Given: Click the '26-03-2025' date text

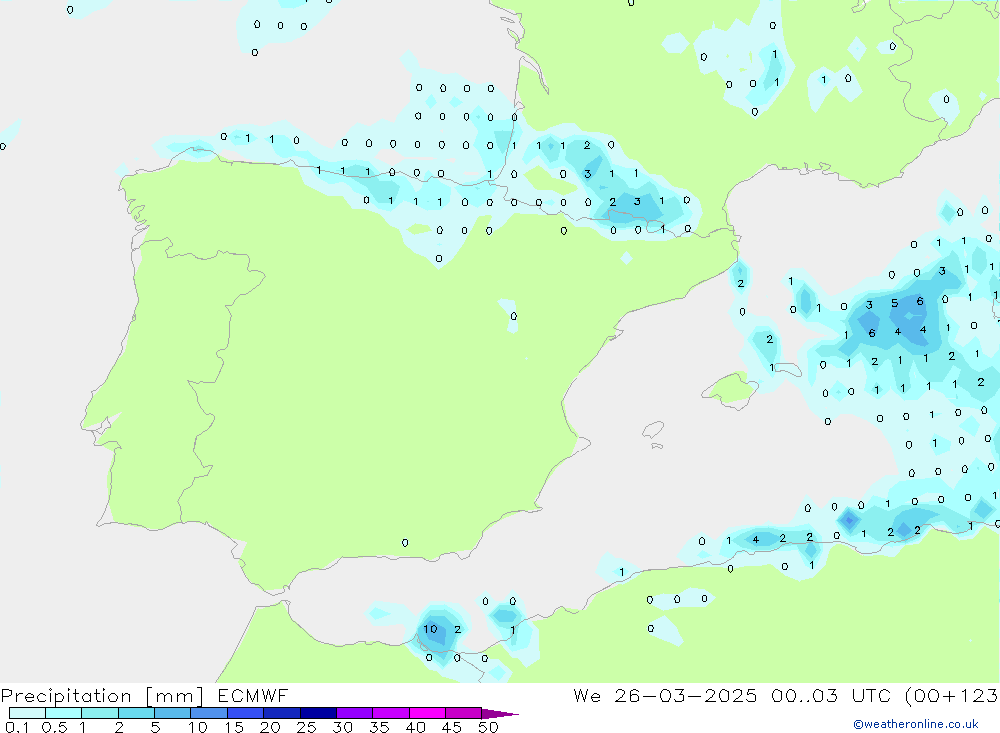Looking at the screenshot, I should [686, 695].
